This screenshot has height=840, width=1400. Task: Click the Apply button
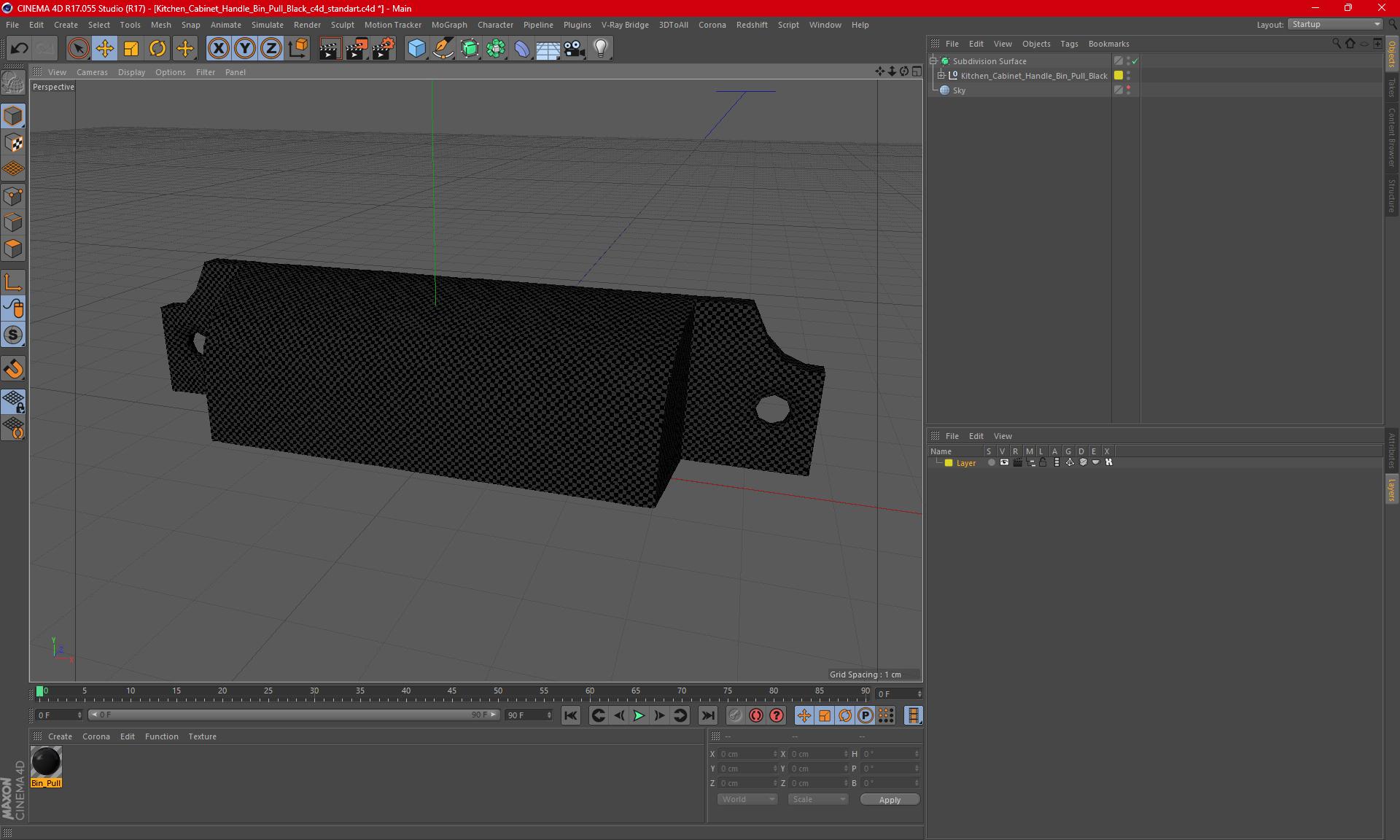pos(890,799)
